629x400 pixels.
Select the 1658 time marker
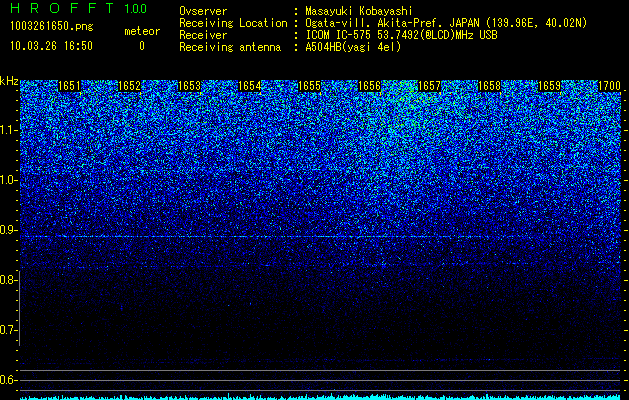pyautogui.click(x=489, y=86)
